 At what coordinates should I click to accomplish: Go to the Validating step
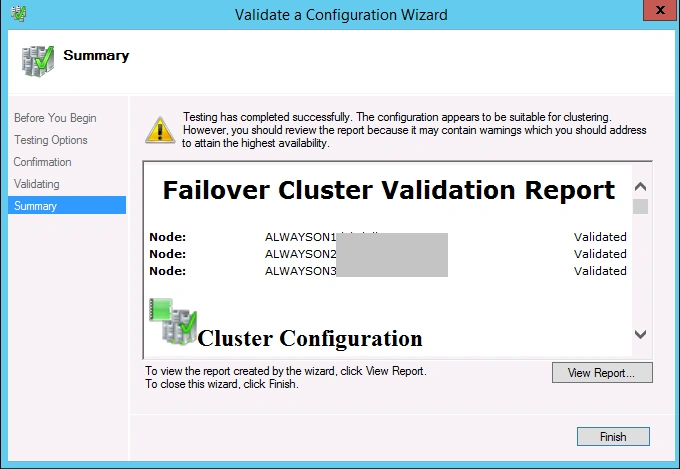(36, 184)
